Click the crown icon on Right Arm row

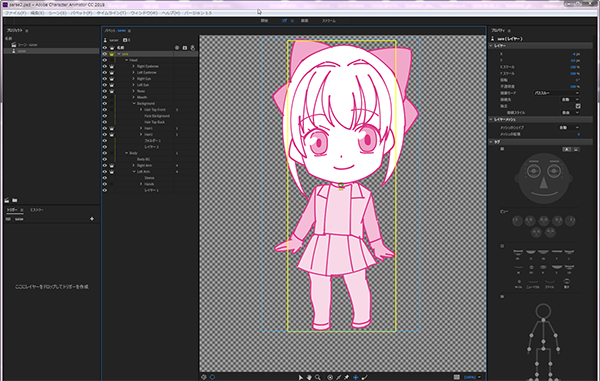[112, 165]
